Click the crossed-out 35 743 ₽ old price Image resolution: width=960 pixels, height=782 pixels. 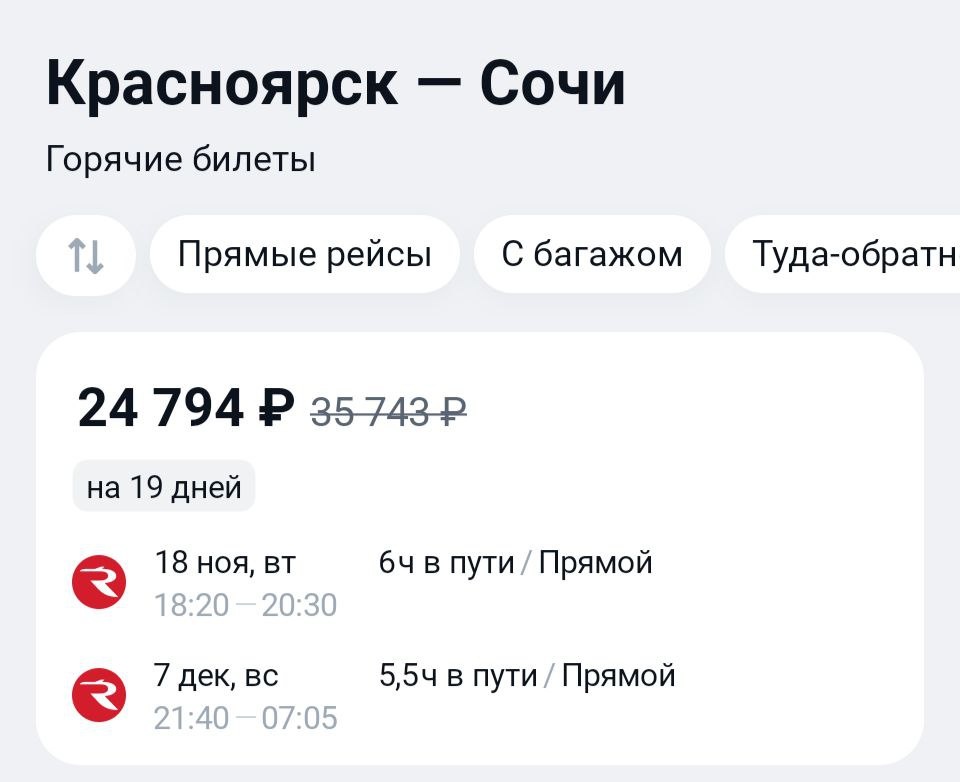point(389,411)
